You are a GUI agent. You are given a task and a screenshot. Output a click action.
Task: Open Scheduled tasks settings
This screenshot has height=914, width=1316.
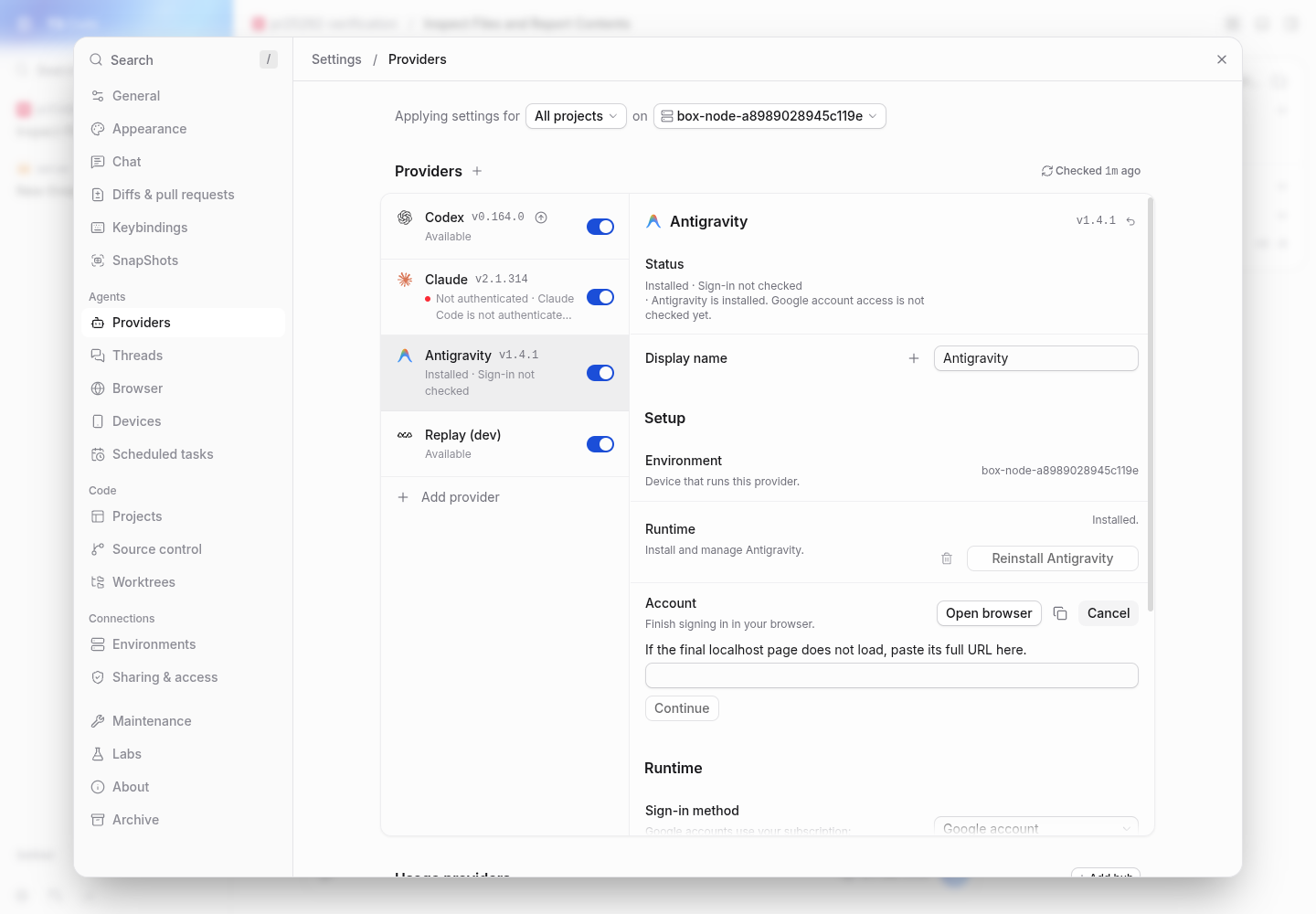coord(183,454)
